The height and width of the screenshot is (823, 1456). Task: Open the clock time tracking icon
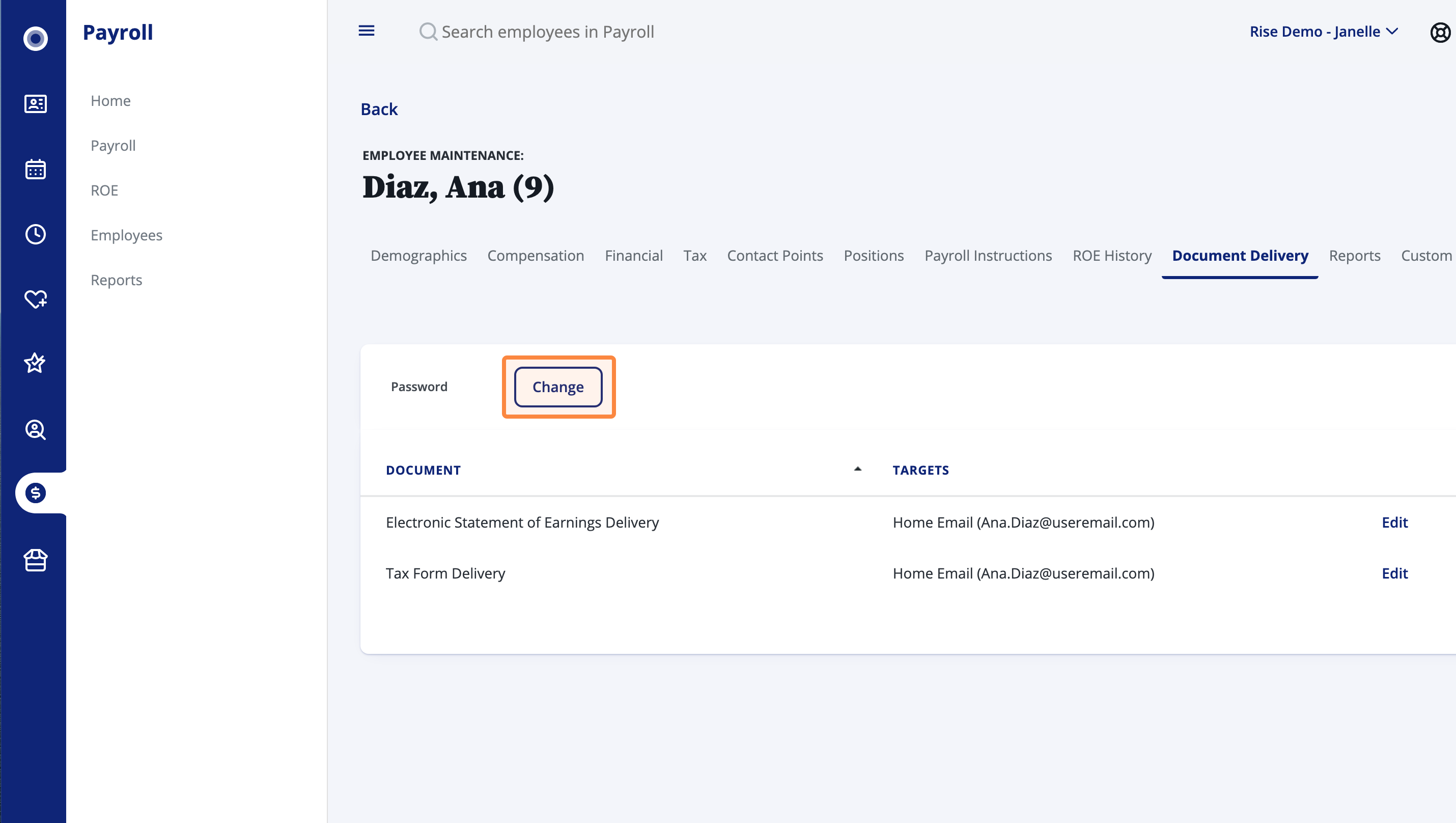point(36,234)
